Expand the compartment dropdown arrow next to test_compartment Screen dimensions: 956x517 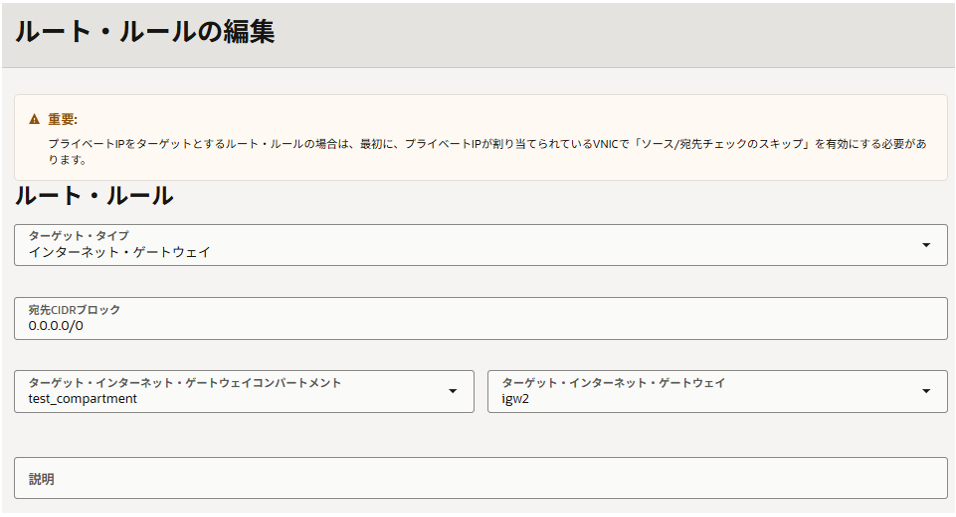pyautogui.click(x=453, y=391)
